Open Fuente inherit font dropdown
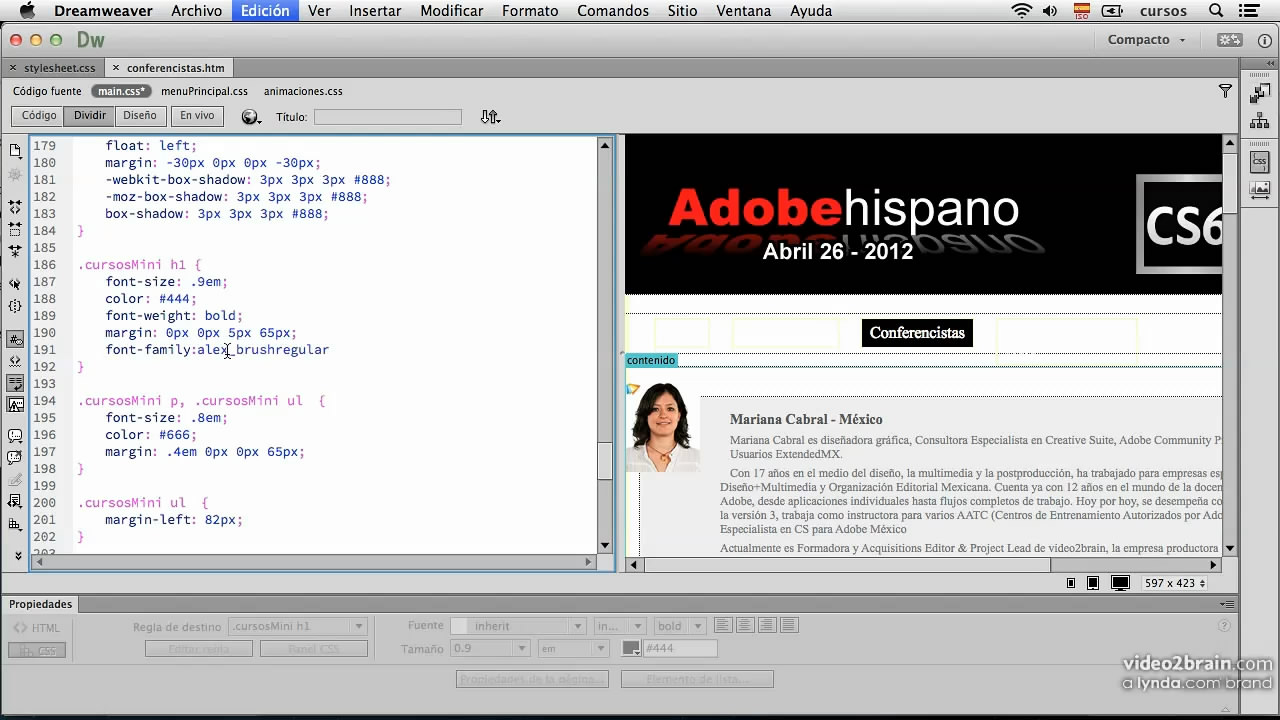 [x=518, y=626]
